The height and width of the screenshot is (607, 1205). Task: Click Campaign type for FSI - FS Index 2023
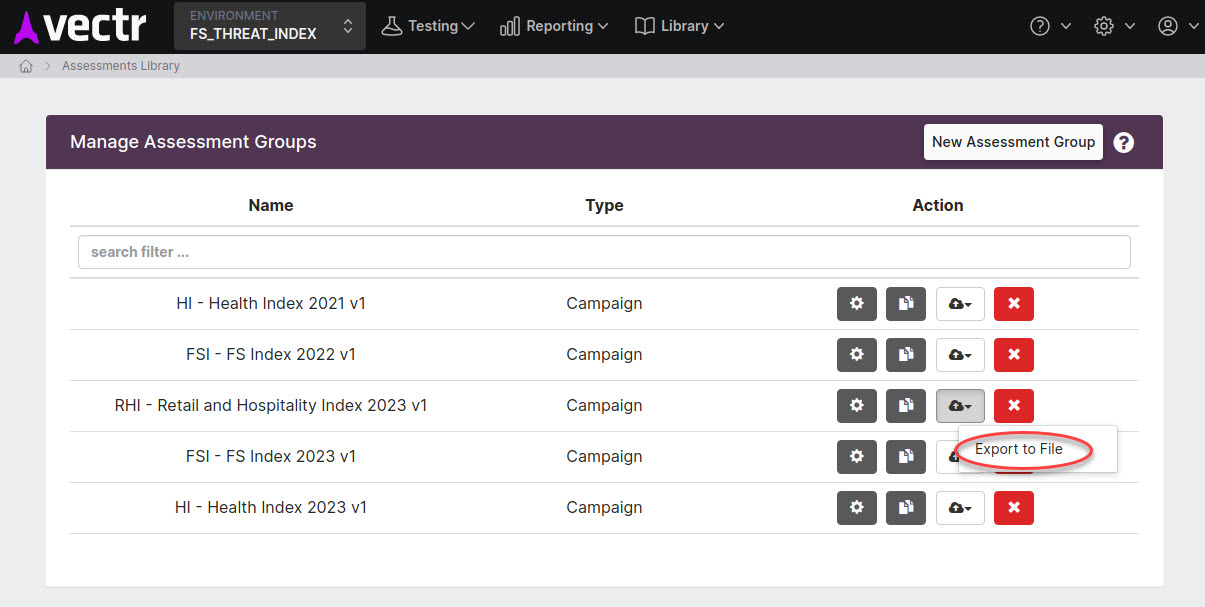coord(604,456)
